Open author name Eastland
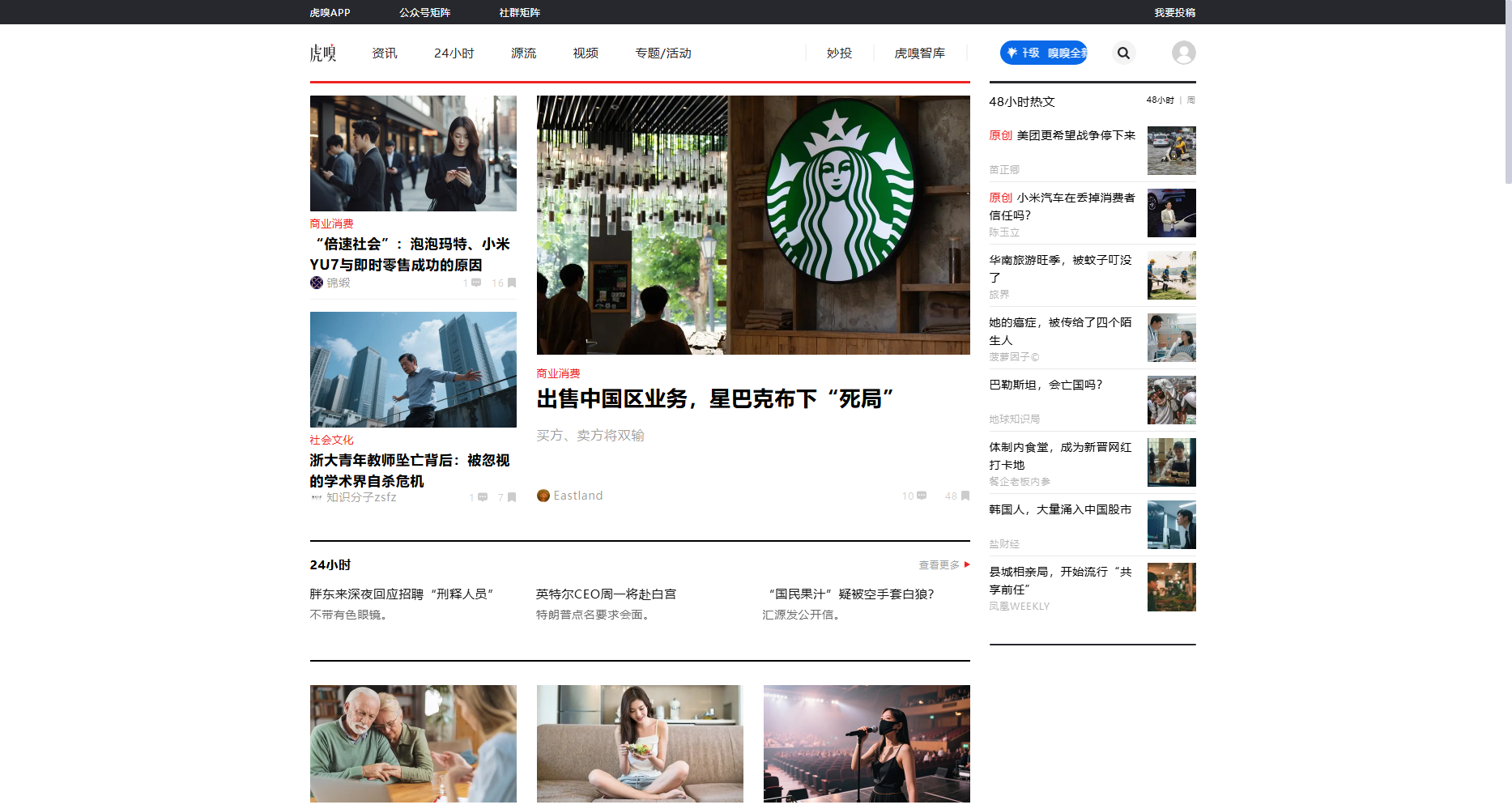 coord(577,496)
